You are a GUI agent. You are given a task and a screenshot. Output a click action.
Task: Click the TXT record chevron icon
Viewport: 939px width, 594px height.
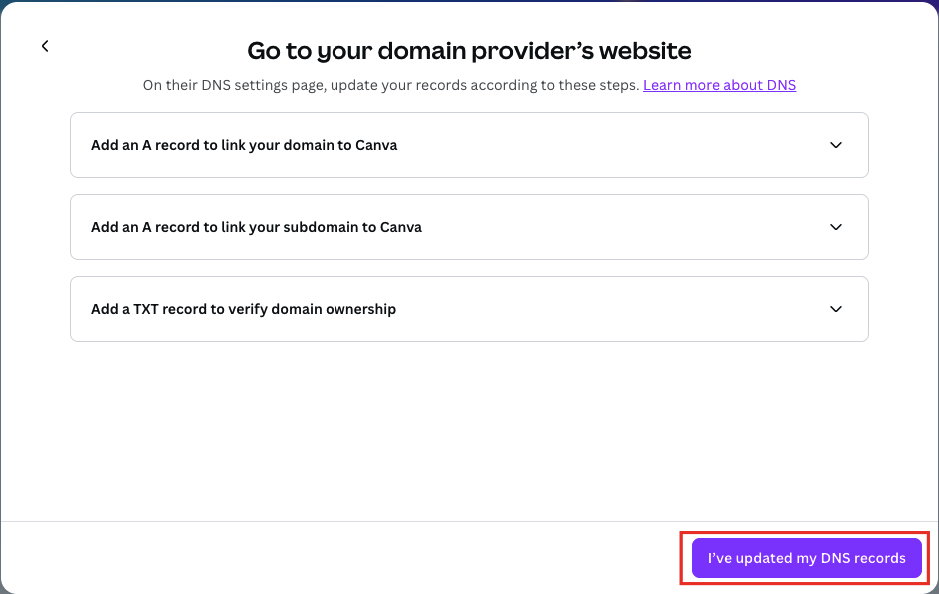(x=836, y=309)
